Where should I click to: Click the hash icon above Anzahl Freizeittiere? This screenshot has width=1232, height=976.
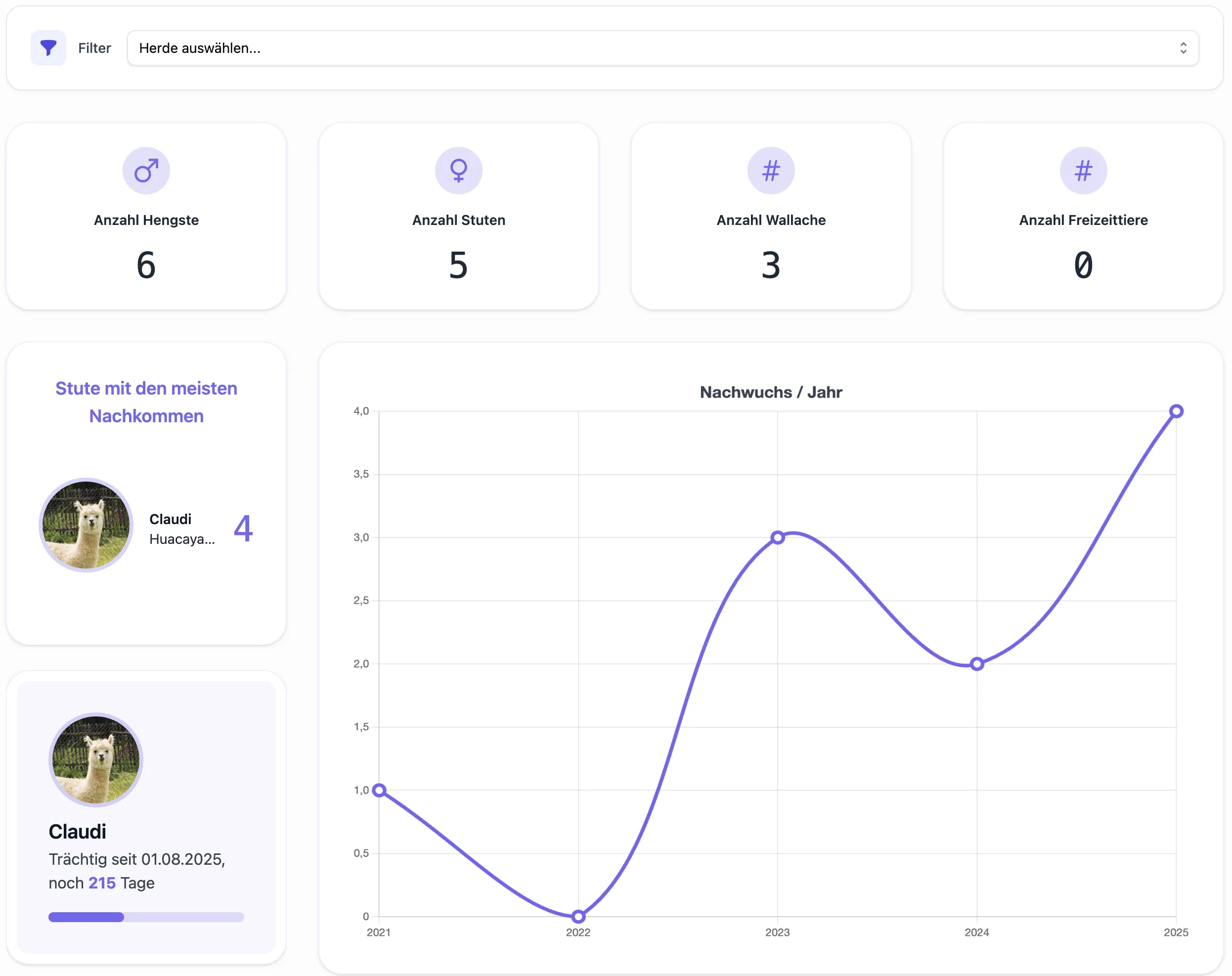point(1083,170)
